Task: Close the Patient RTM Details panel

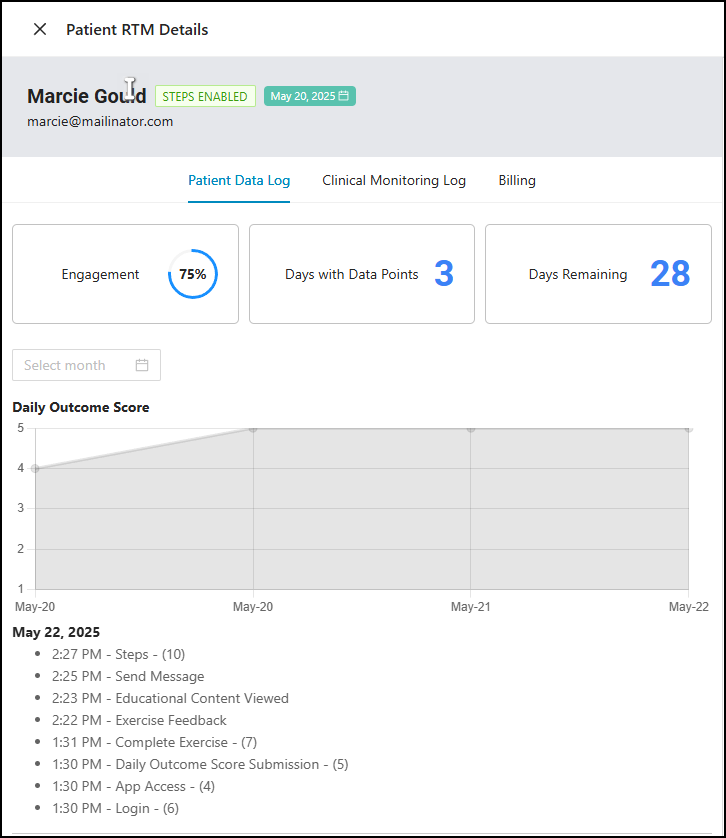Action: point(40,29)
